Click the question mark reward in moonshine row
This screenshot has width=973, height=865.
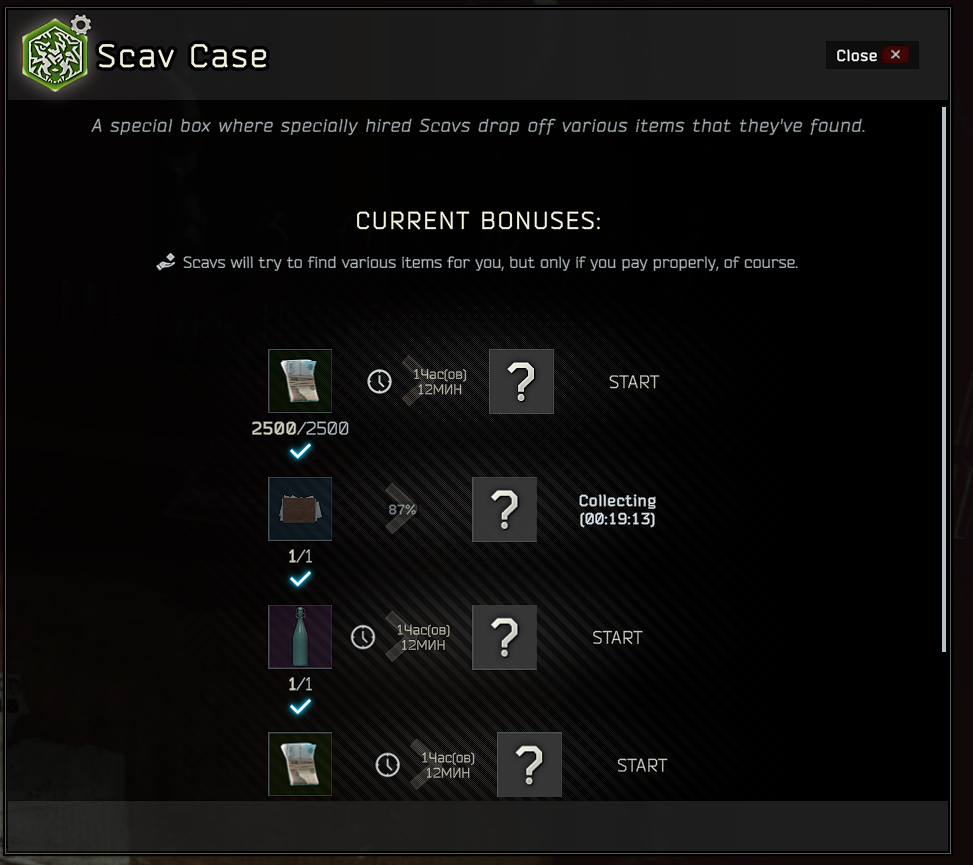coord(504,637)
